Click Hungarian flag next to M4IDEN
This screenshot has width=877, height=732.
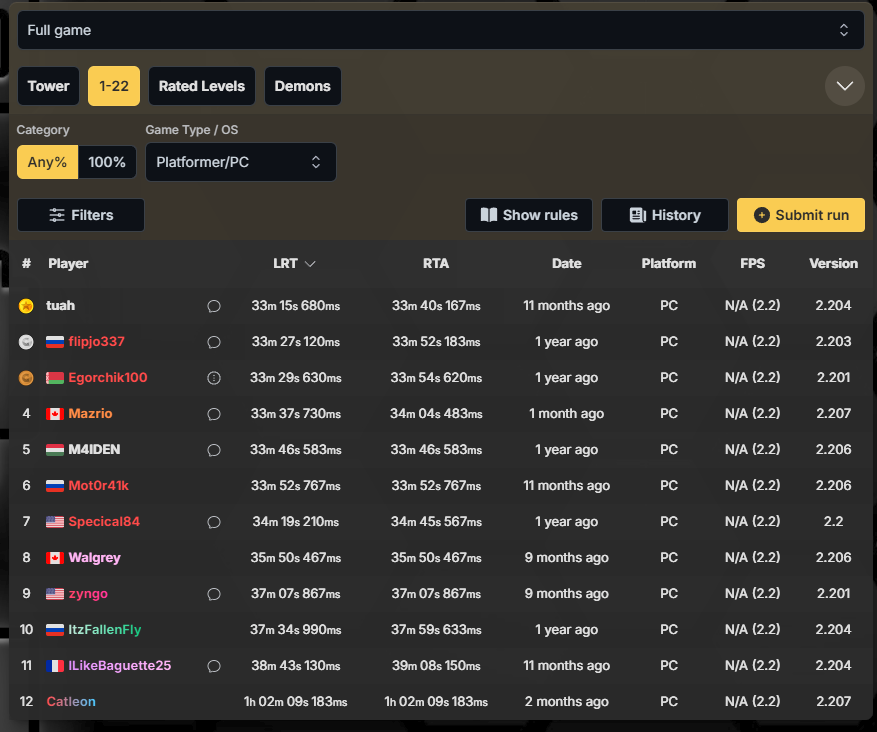click(55, 450)
